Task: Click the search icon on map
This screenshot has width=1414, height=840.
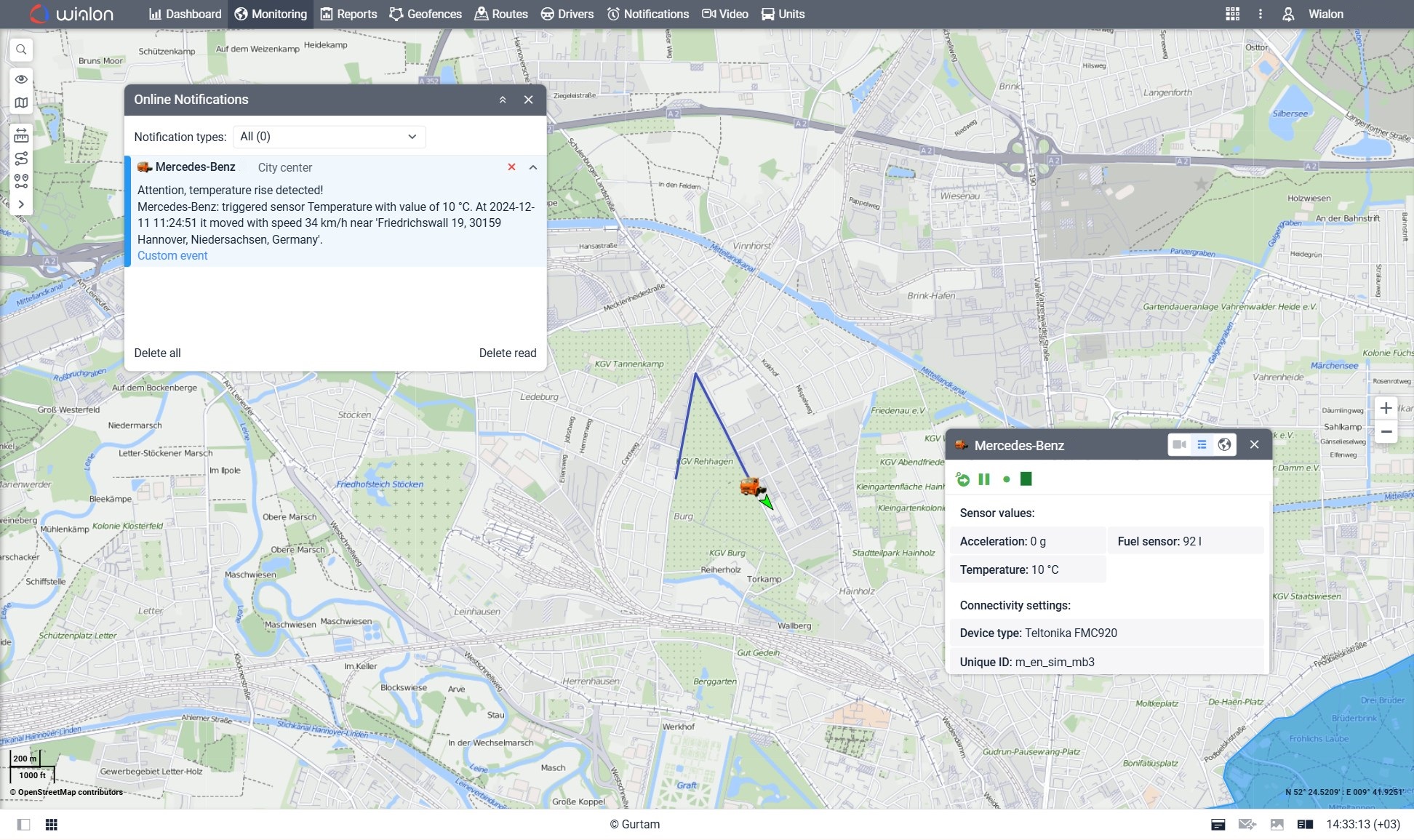Action: (x=21, y=50)
